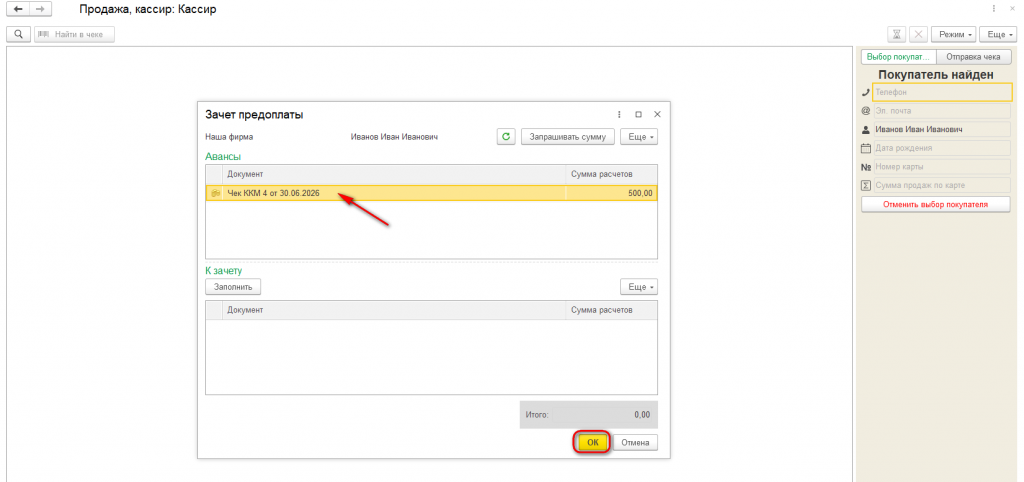The width and height of the screenshot is (1024, 482).
Task: Click the Отмена button
Action: coord(635,442)
